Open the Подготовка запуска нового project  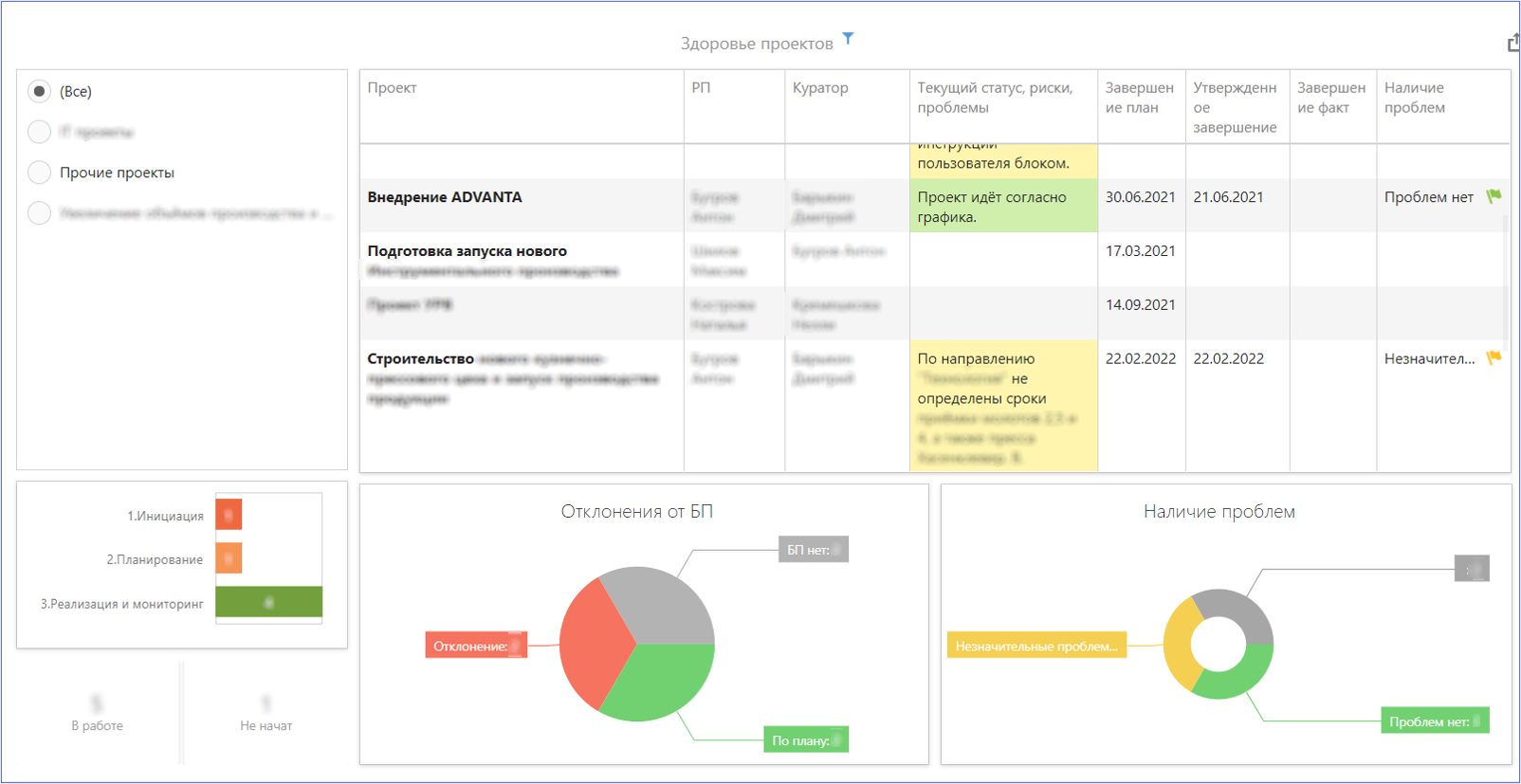coord(467,251)
